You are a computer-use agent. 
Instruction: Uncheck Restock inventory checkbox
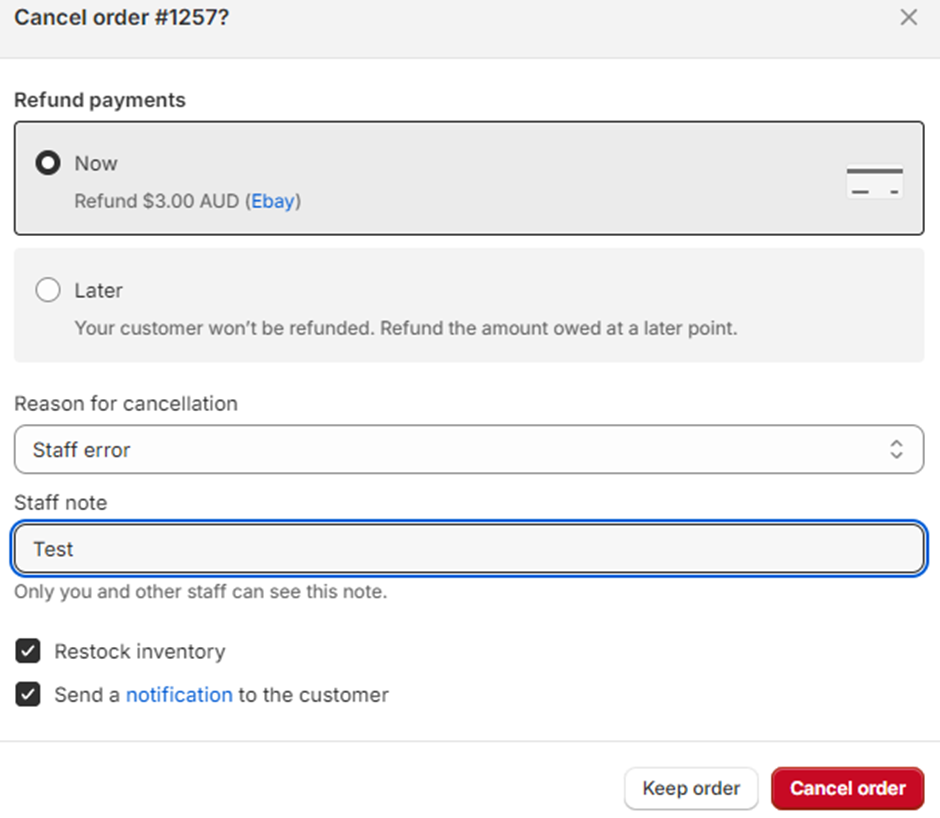coord(28,651)
